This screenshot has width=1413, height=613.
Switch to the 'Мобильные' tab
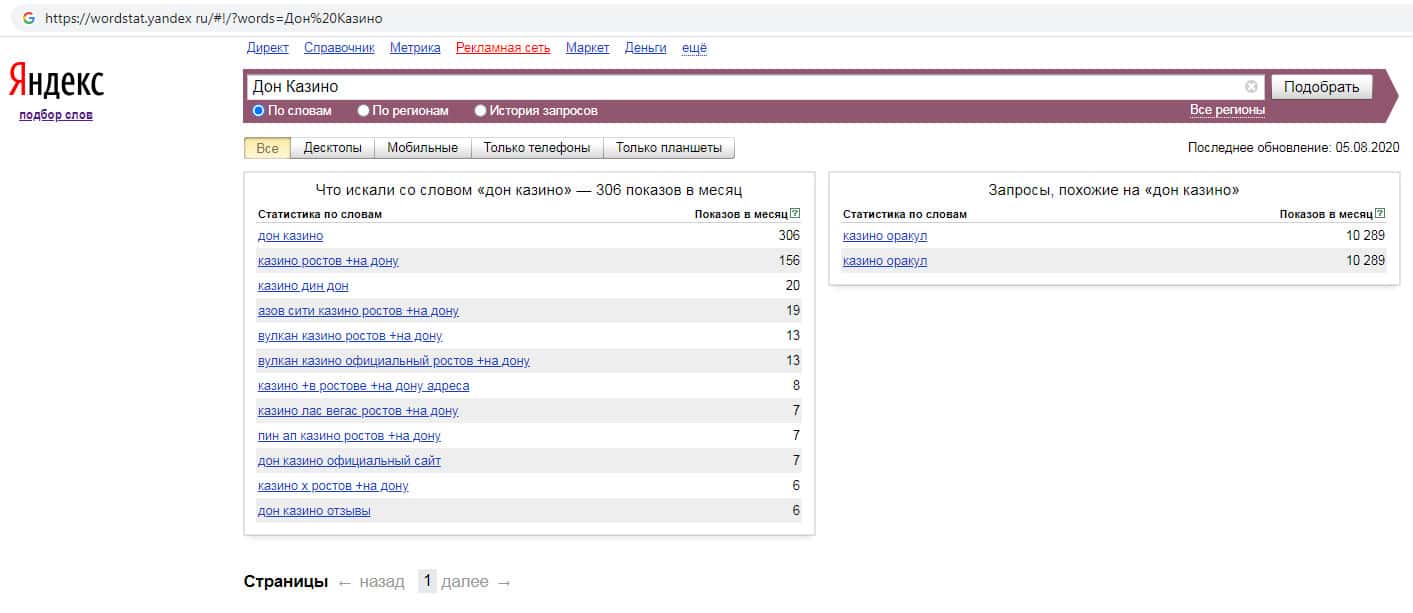pyautogui.click(x=422, y=148)
